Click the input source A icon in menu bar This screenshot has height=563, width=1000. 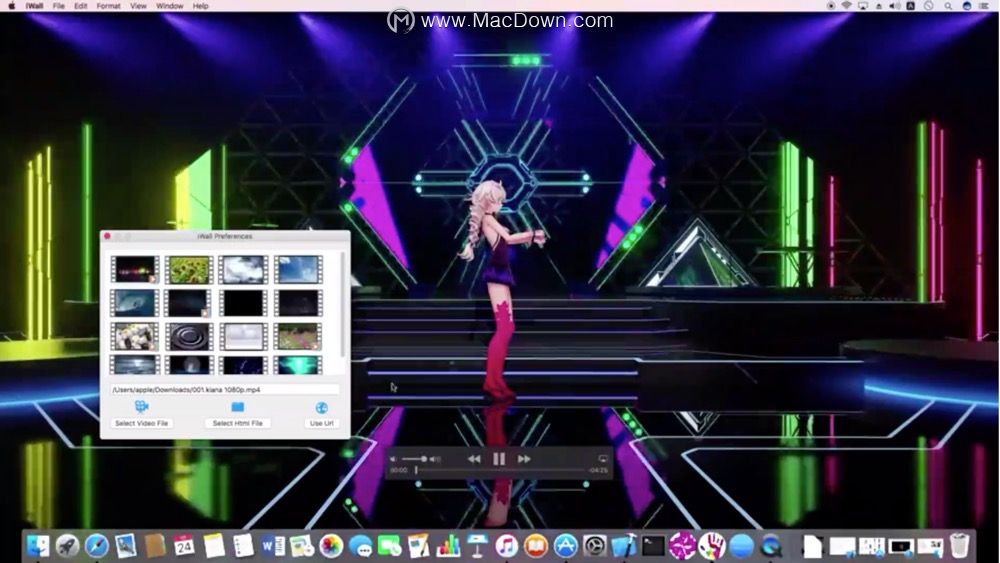coord(911,6)
